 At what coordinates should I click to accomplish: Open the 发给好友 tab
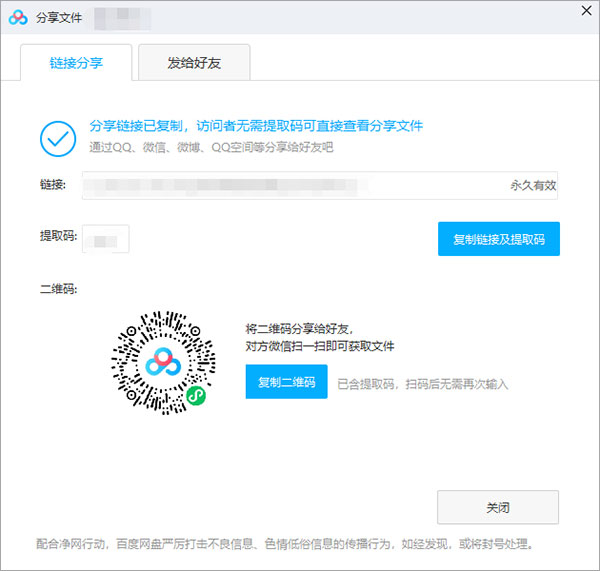[194, 62]
